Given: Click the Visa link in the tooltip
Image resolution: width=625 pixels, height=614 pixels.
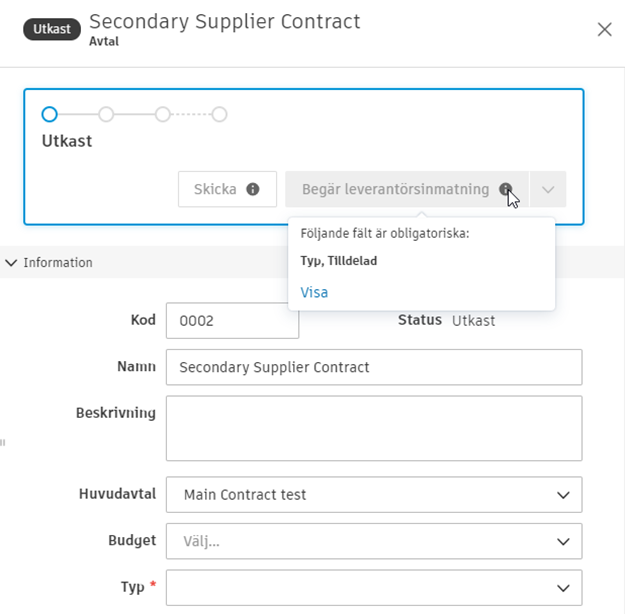Looking at the screenshot, I should [314, 293].
